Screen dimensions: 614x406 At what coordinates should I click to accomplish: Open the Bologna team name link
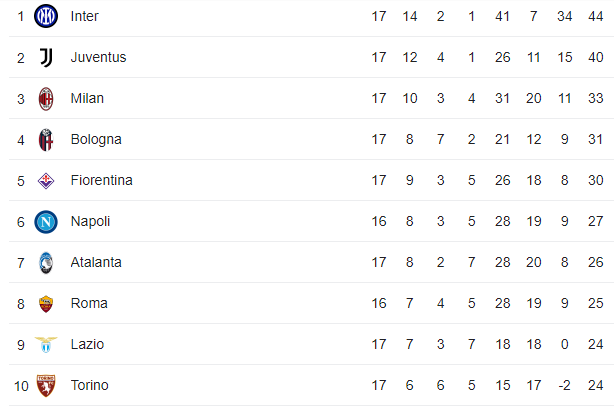[x=96, y=140]
